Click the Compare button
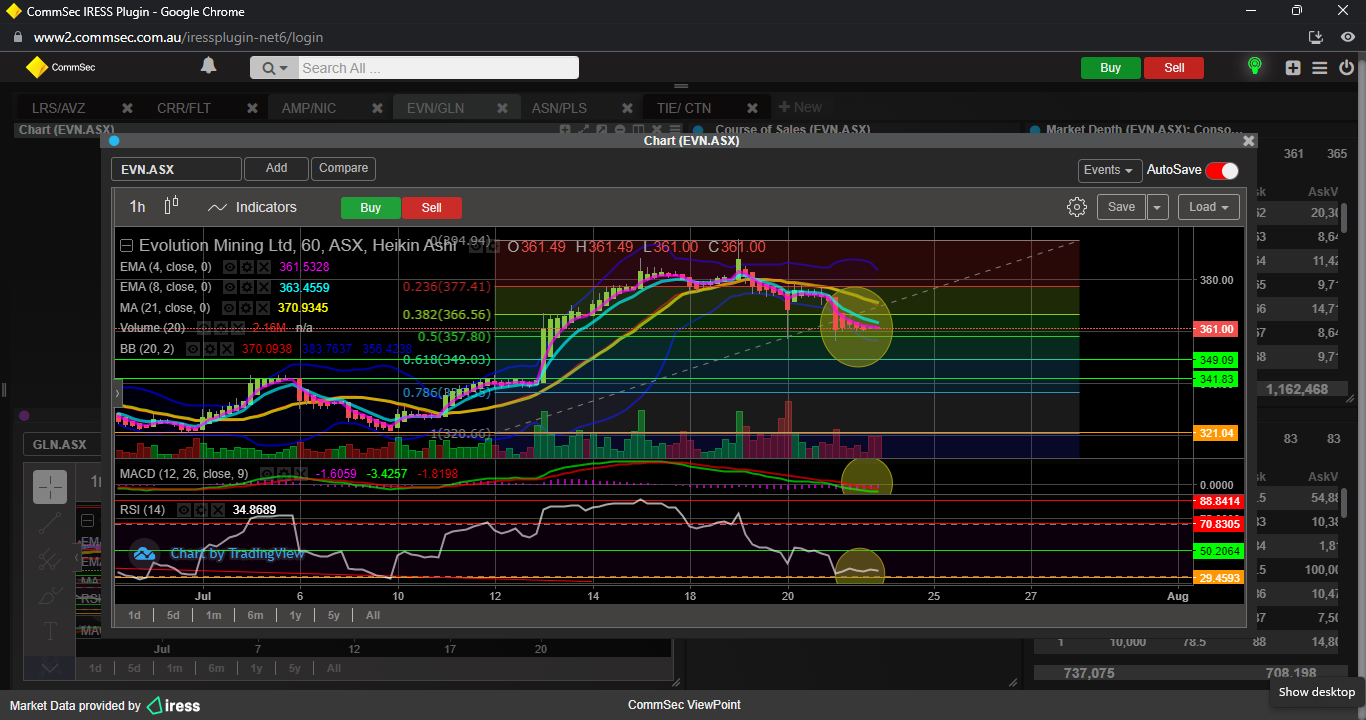This screenshot has height=720, width=1366. coord(344,168)
